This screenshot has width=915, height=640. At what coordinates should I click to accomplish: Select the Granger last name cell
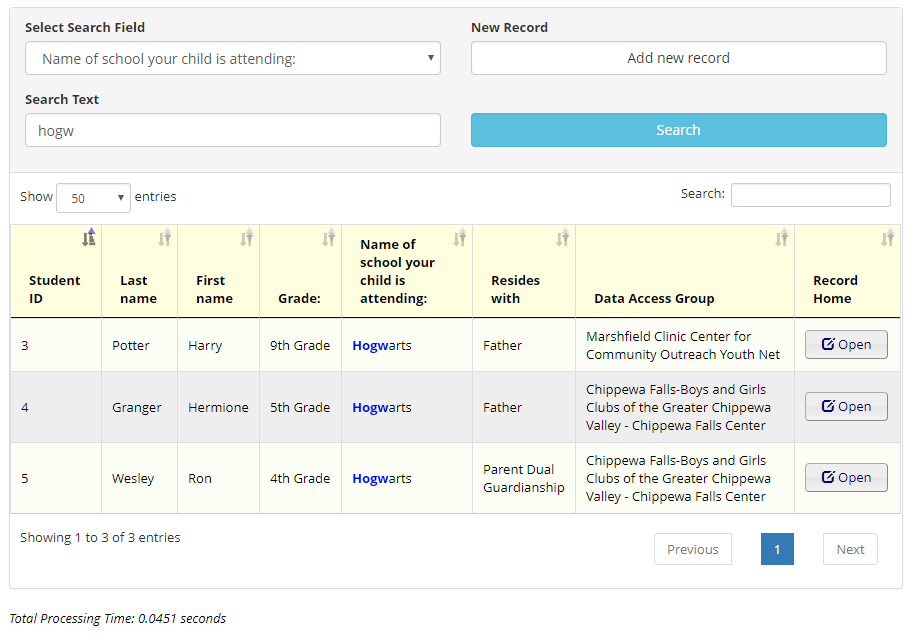(137, 407)
